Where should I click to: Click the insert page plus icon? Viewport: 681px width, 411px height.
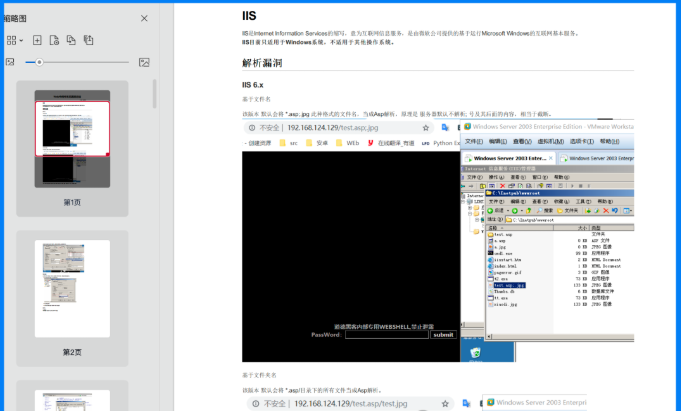point(37,40)
